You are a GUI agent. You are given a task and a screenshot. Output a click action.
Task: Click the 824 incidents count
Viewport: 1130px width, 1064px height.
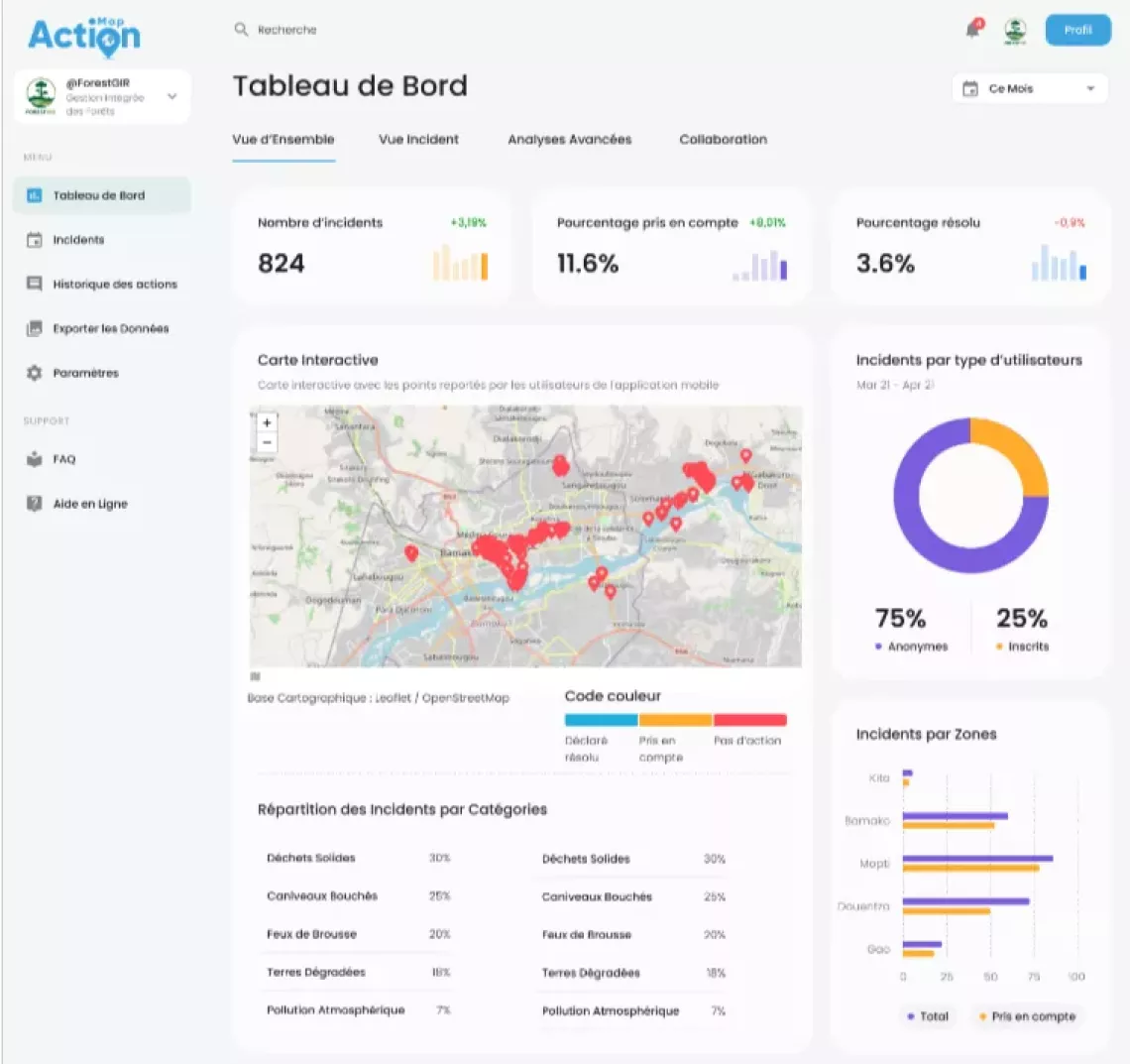pos(282,263)
